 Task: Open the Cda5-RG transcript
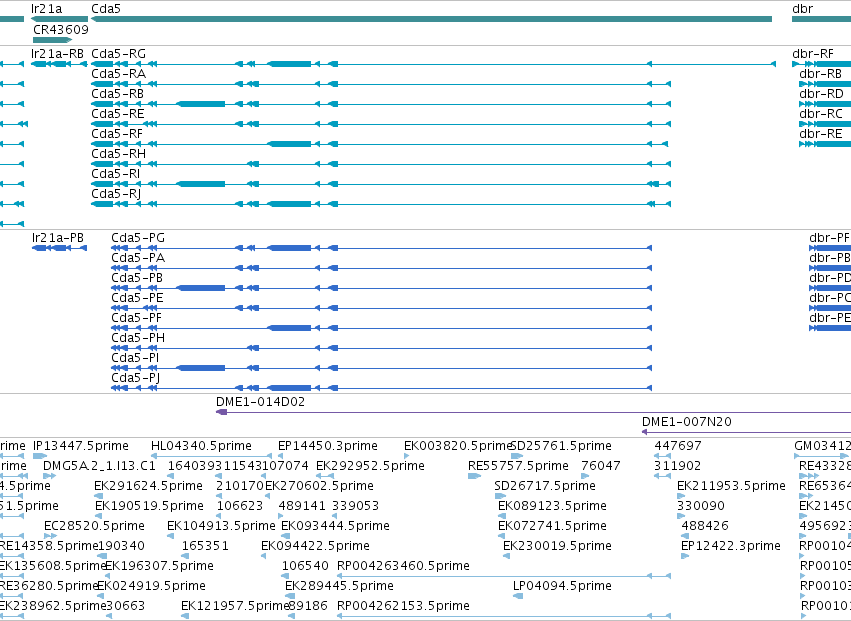(118, 53)
